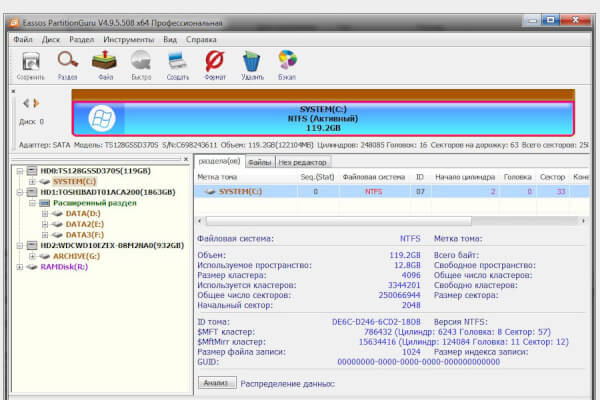600x400 pixels.
Task: Select HD1:TOSHIBADT01ACA200(1863GB) disk
Action: click(x=108, y=192)
